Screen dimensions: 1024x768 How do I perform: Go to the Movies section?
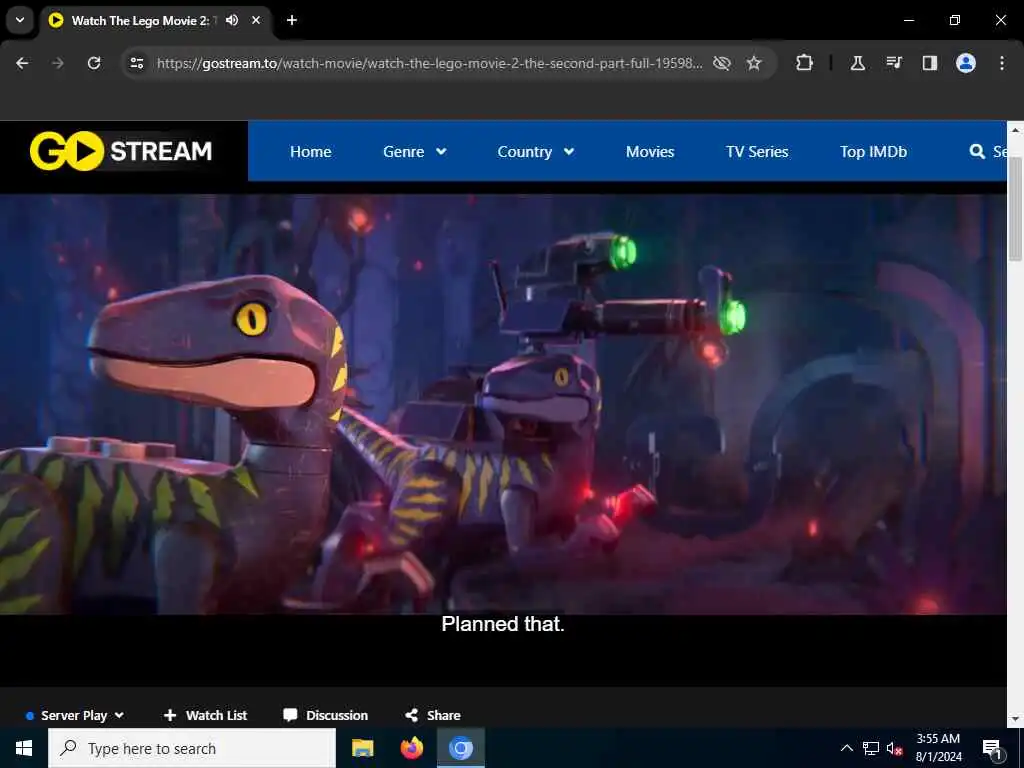pyautogui.click(x=650, y=152)
